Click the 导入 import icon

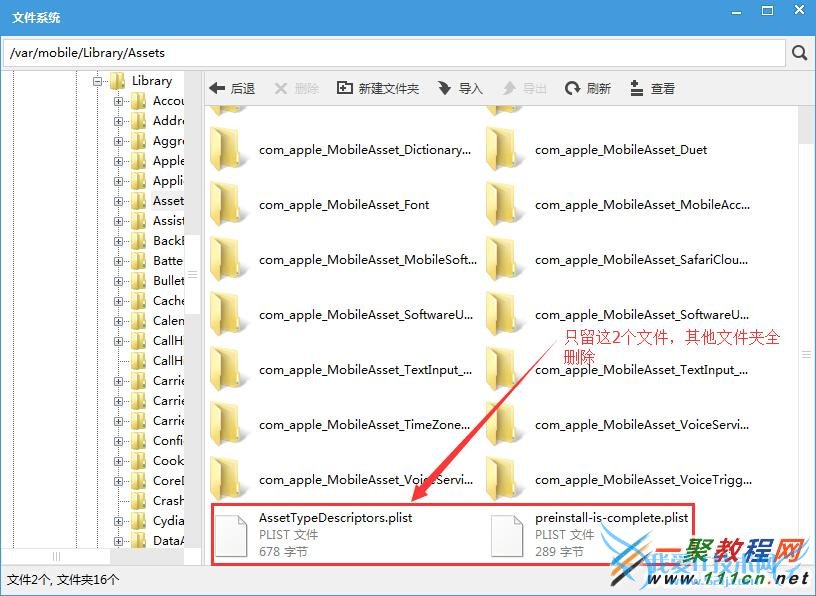pos(444,88)
